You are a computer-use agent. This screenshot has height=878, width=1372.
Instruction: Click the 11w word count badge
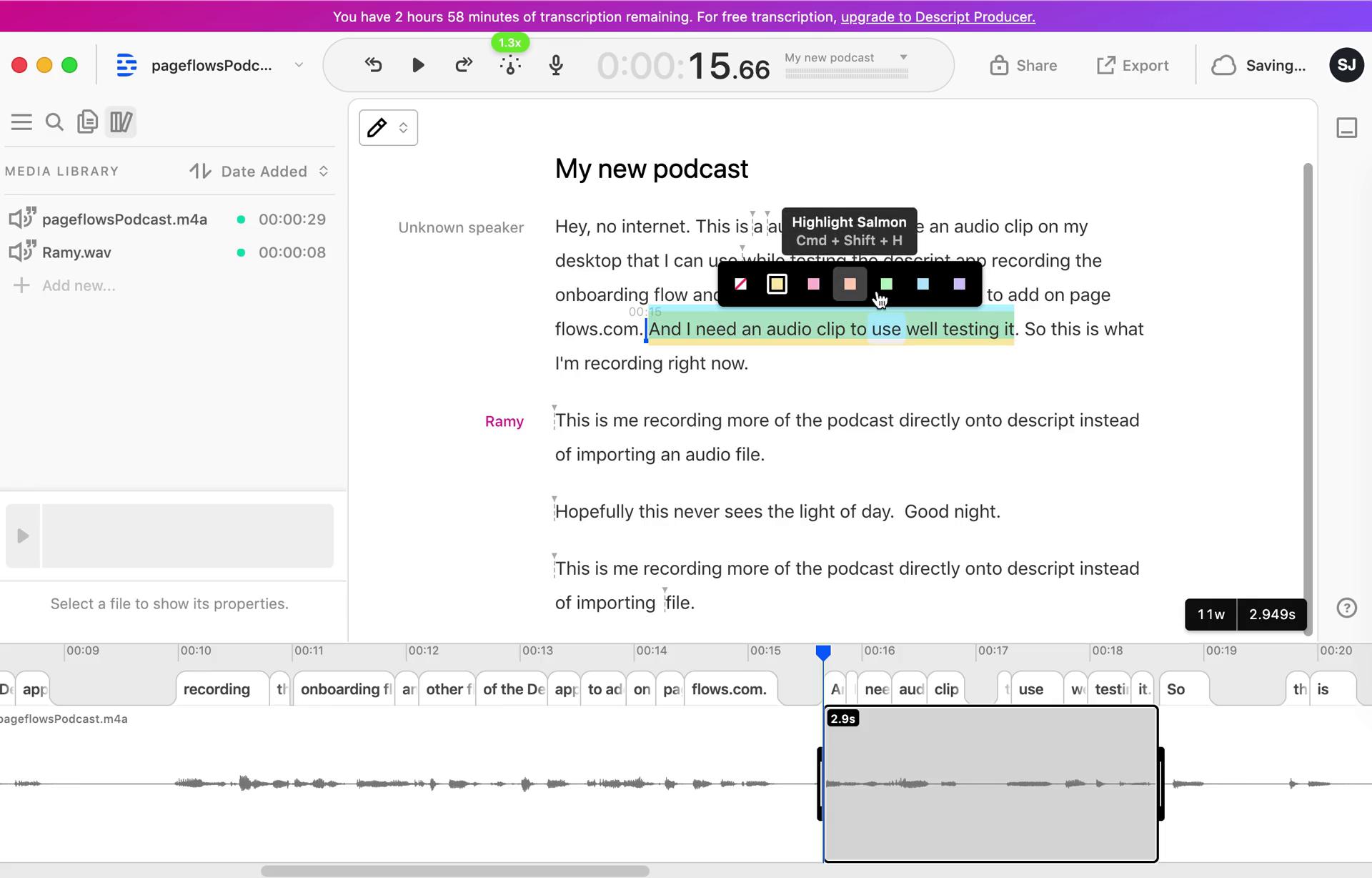click(x=1211, y=615)
